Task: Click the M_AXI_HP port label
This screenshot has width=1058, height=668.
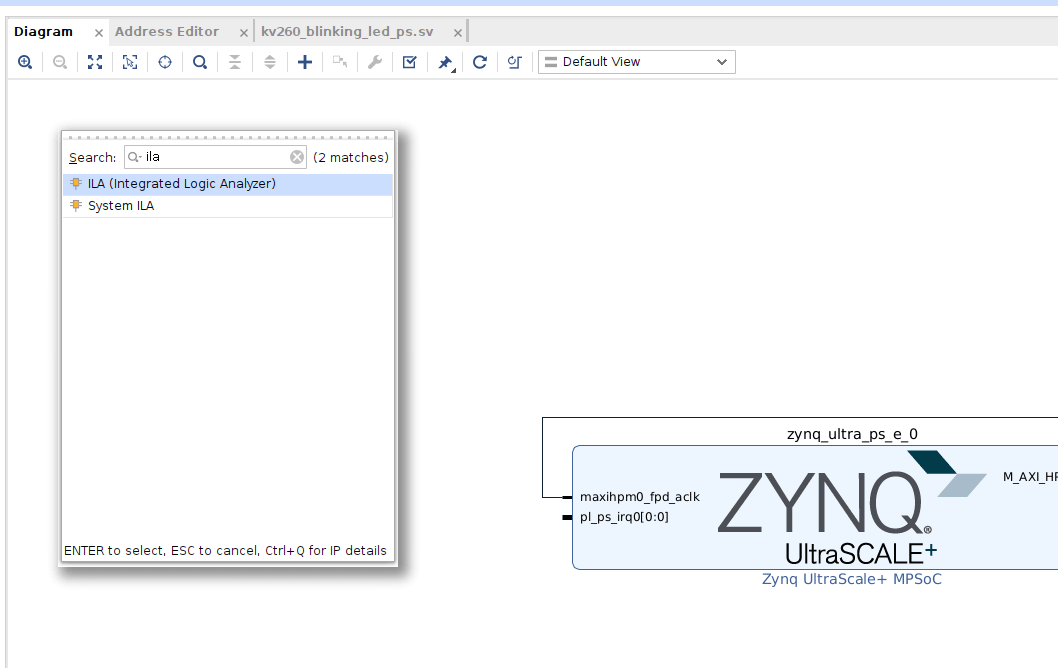Action: (1030, 477)
